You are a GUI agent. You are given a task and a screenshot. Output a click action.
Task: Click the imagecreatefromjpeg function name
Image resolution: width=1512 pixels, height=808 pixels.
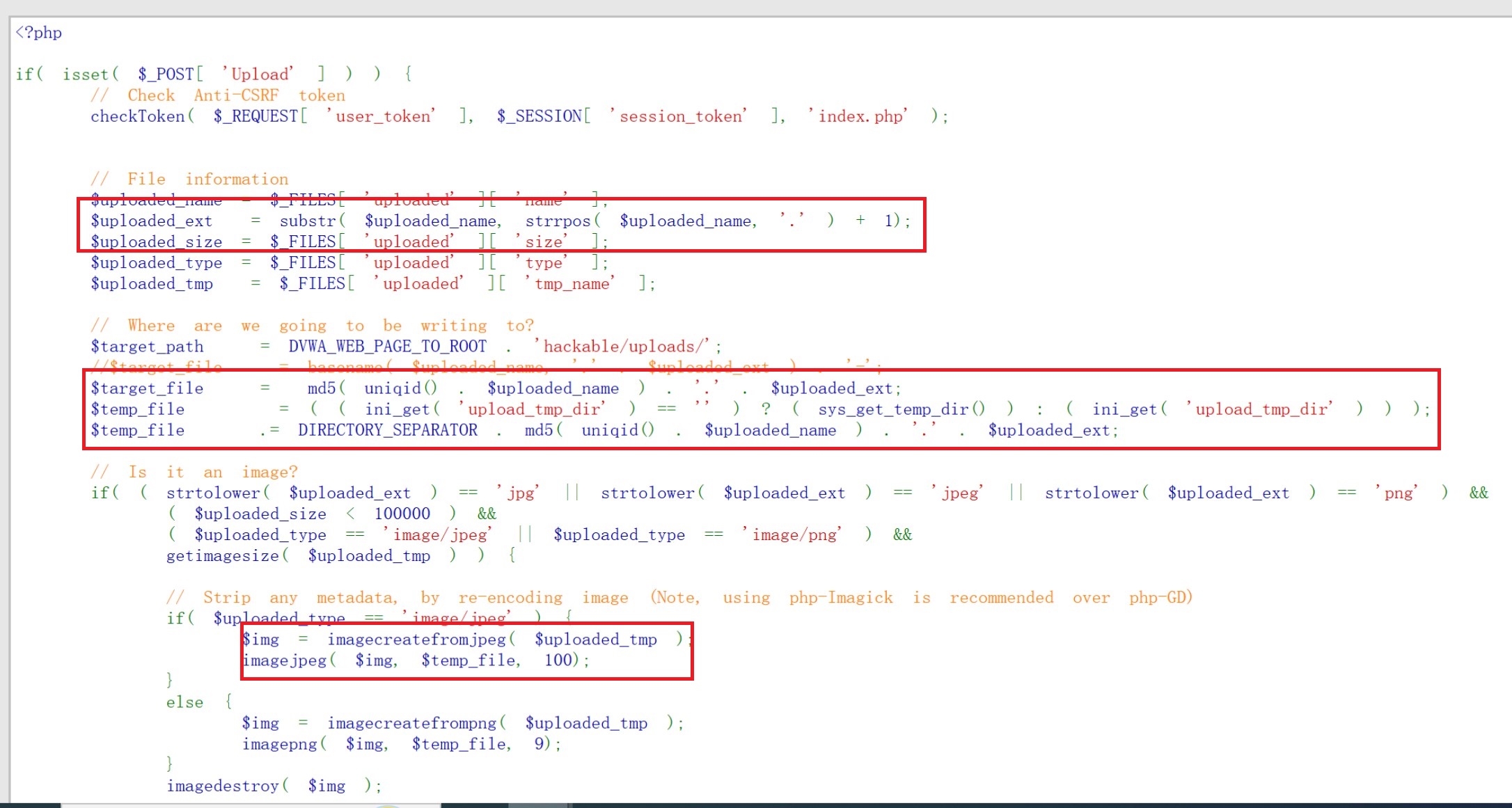click(417, 639)
